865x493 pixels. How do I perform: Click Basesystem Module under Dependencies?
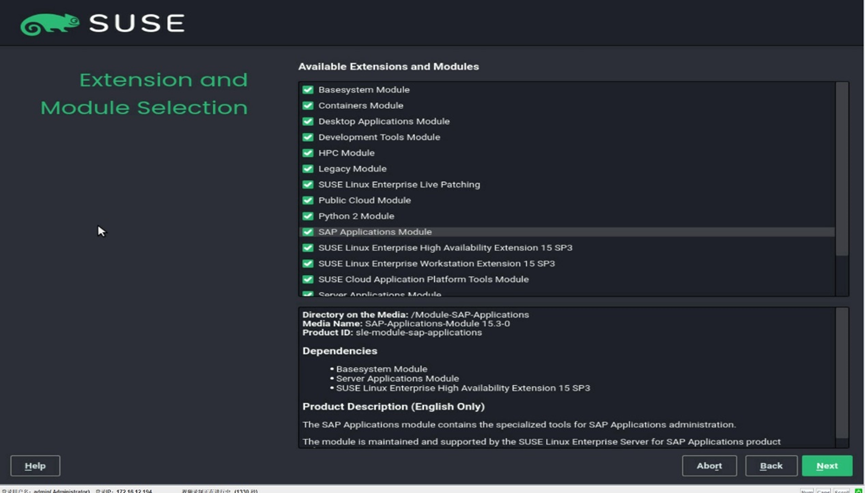click(381, 369)
